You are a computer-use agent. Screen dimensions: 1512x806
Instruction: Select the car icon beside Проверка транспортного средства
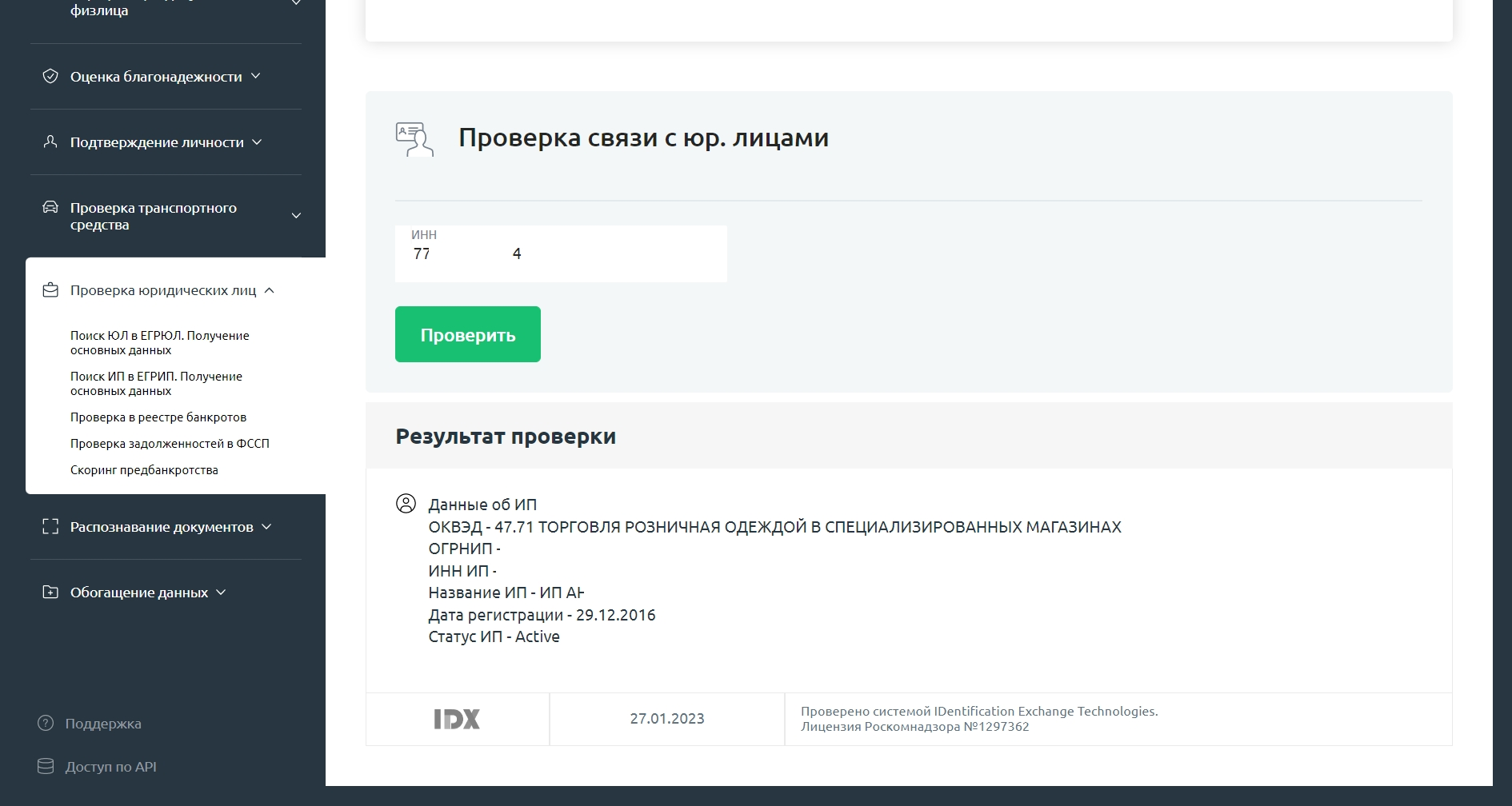point(50,207)
